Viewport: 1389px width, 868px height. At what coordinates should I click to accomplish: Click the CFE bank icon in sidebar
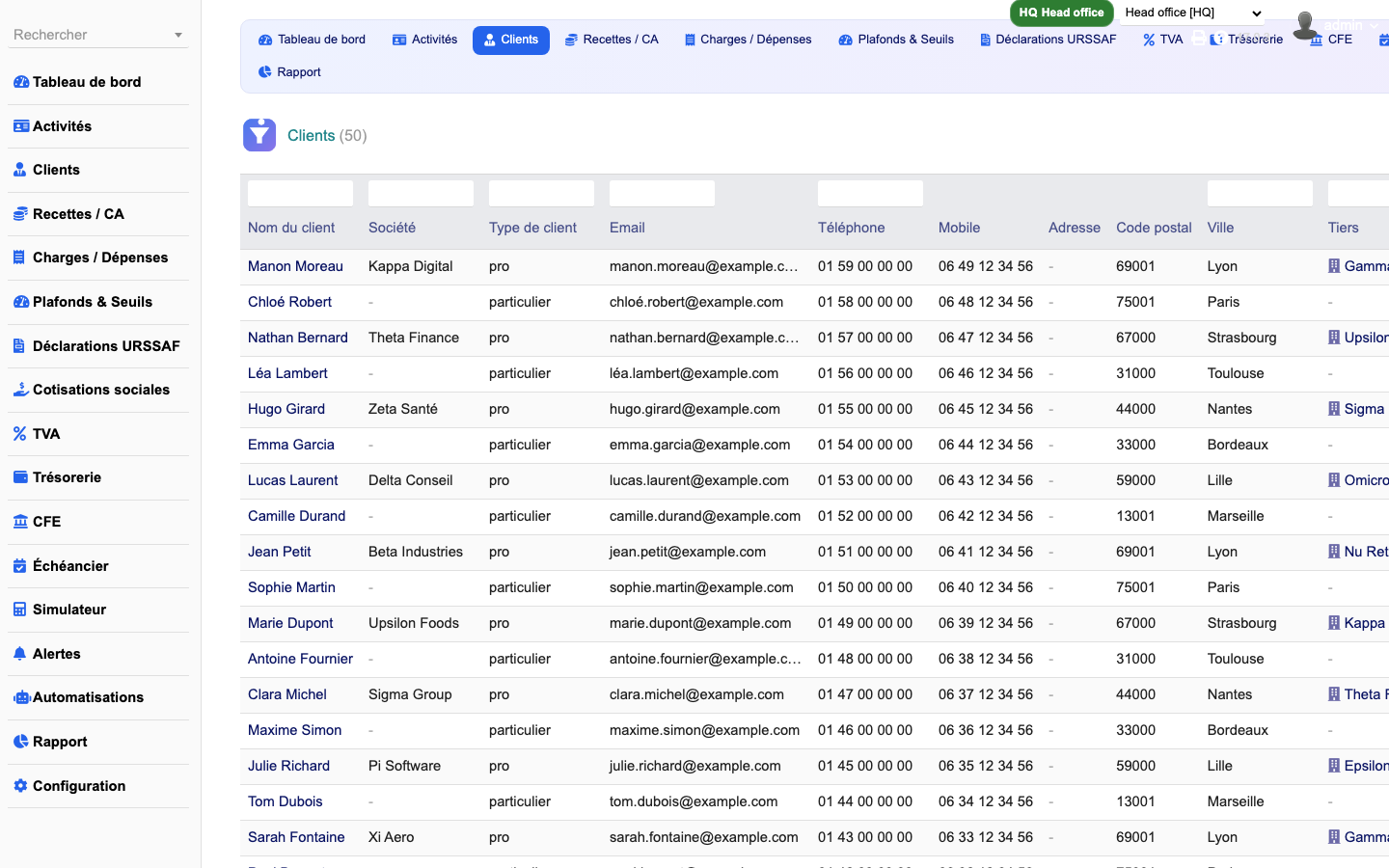point(20,522)
